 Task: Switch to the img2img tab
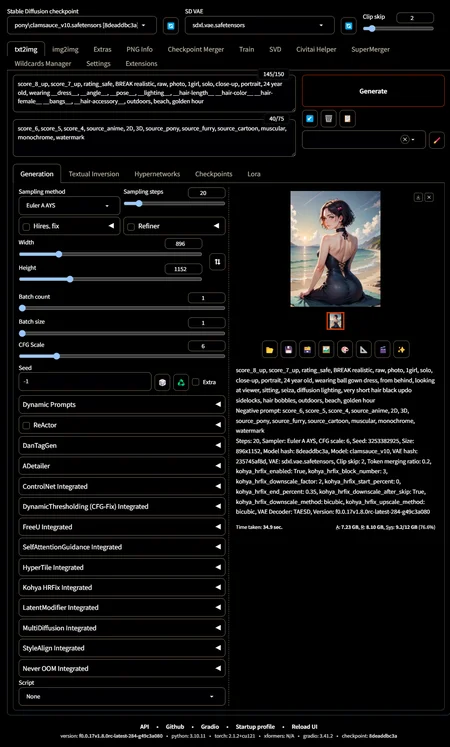pos(65,49)
